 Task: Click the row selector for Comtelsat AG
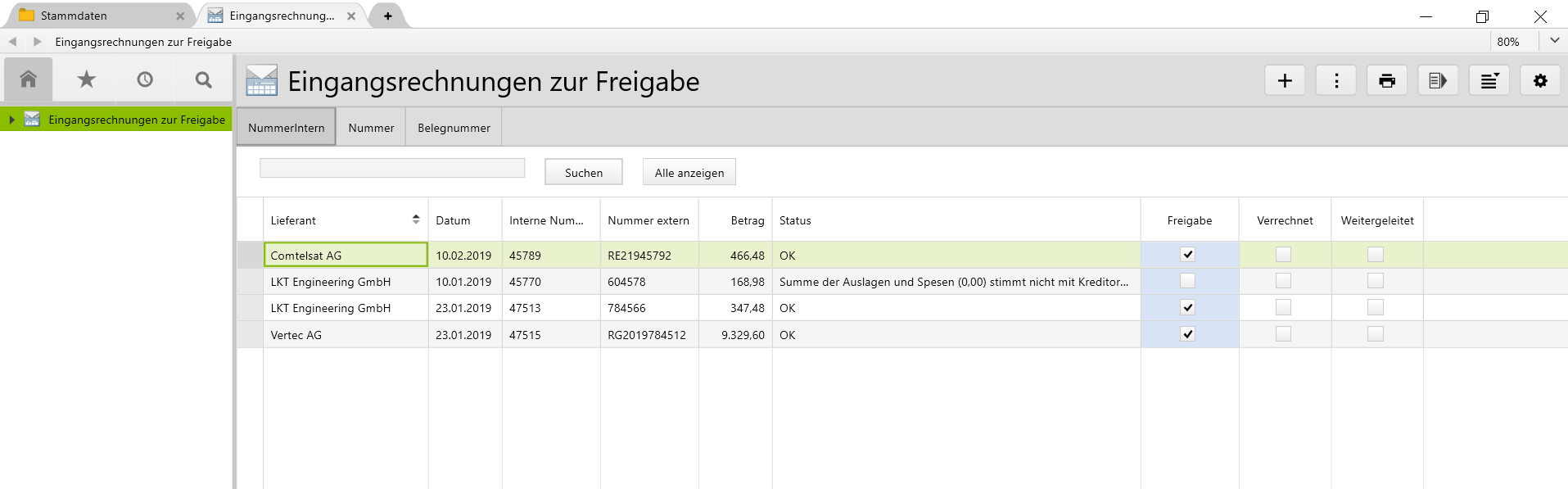click(x=251, y=255)
